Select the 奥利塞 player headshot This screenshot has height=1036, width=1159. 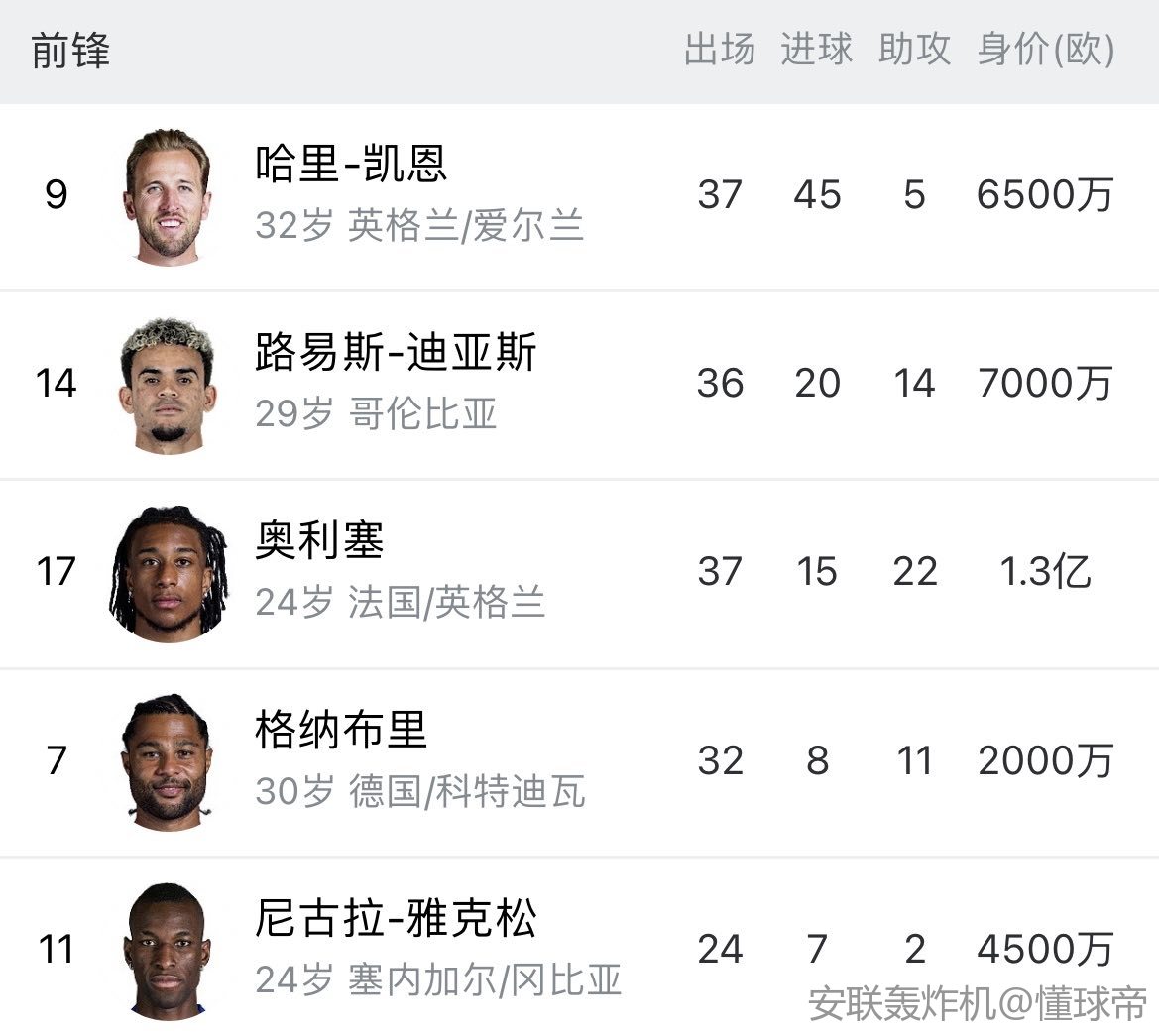[168, 573]
